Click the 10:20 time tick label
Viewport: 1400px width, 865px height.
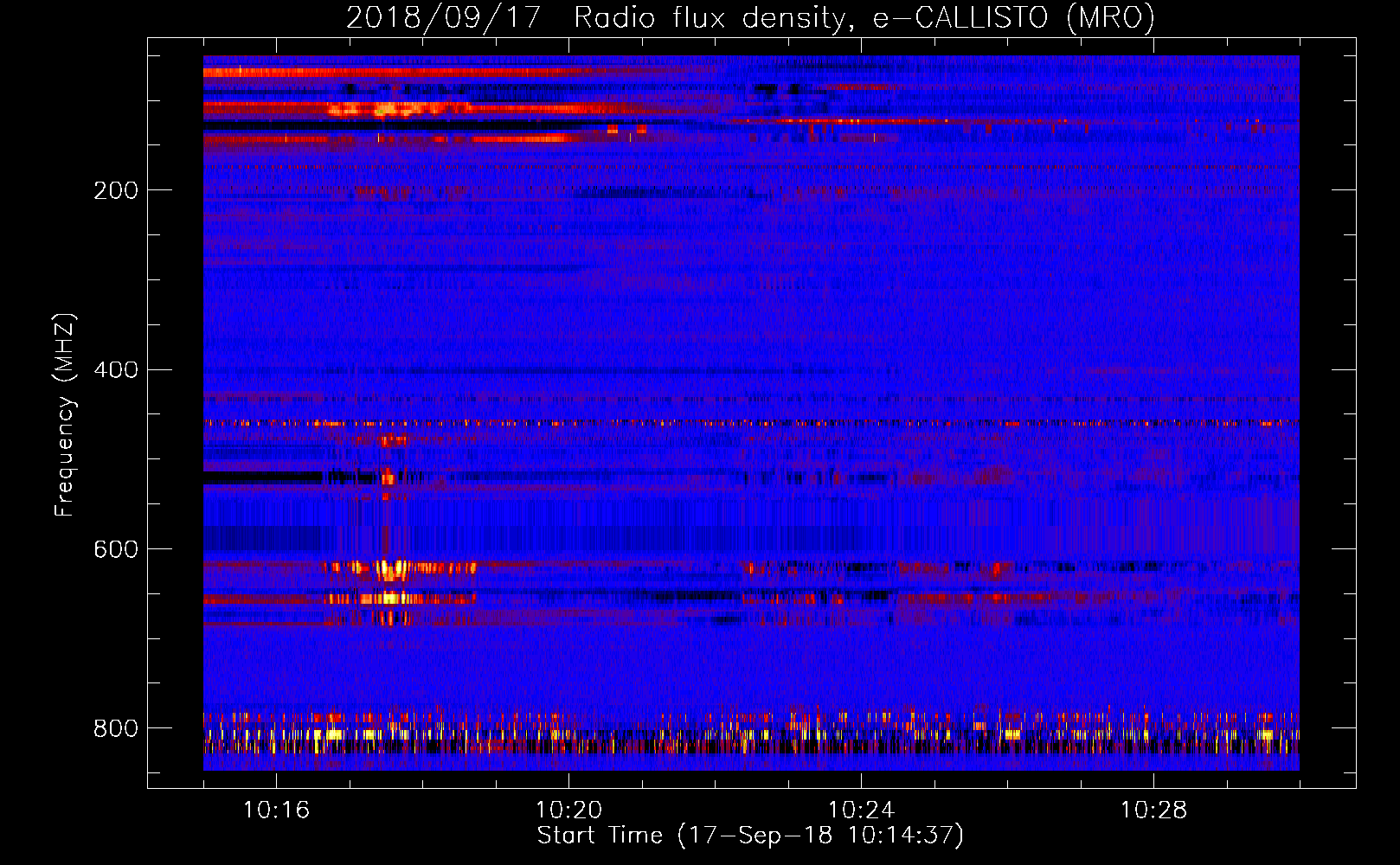[568, 811]
